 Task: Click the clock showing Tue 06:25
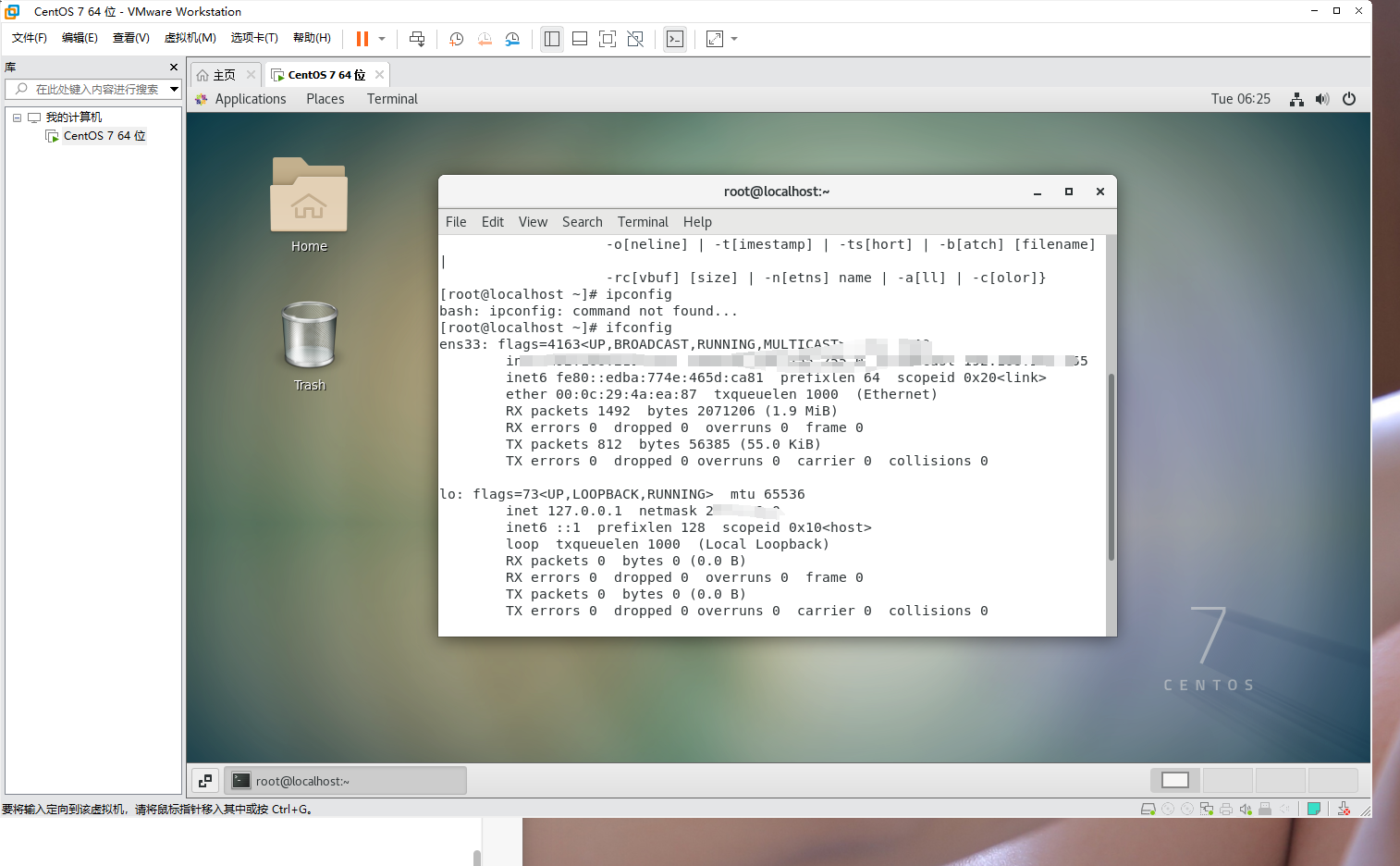click(x=1241, y=99)
